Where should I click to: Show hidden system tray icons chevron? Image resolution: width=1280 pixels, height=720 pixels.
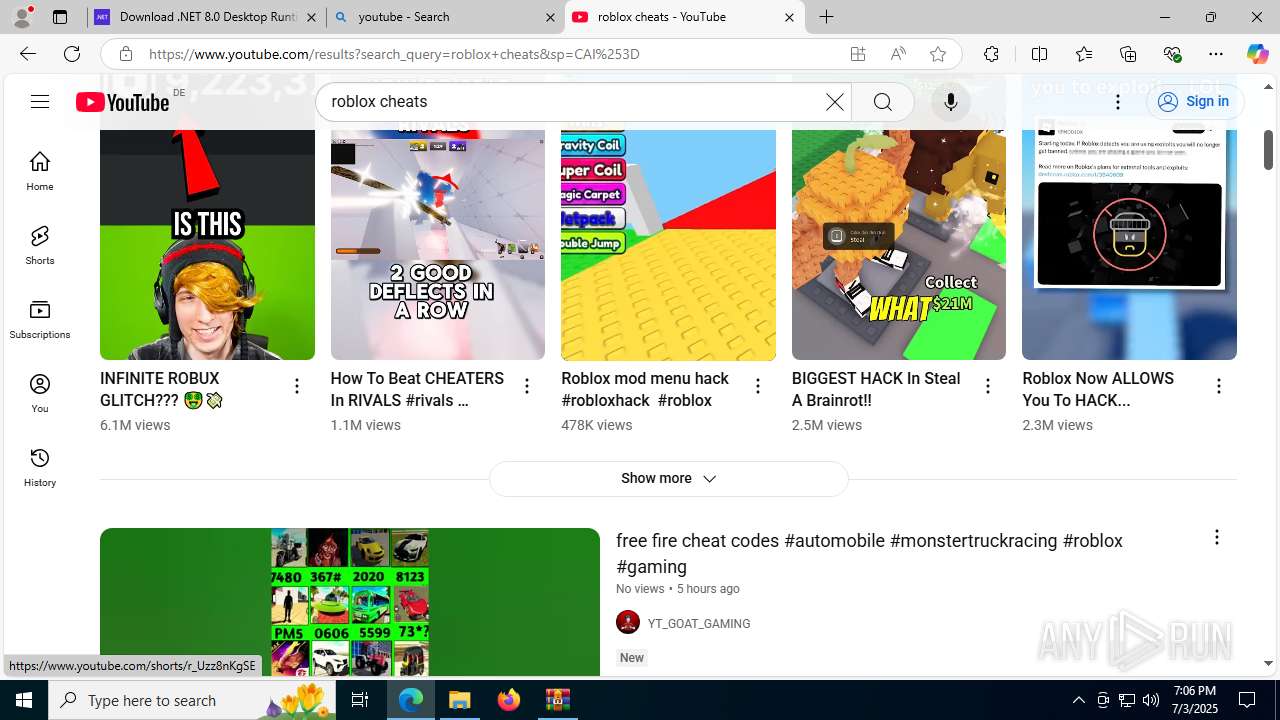(x=1079, y=700)
